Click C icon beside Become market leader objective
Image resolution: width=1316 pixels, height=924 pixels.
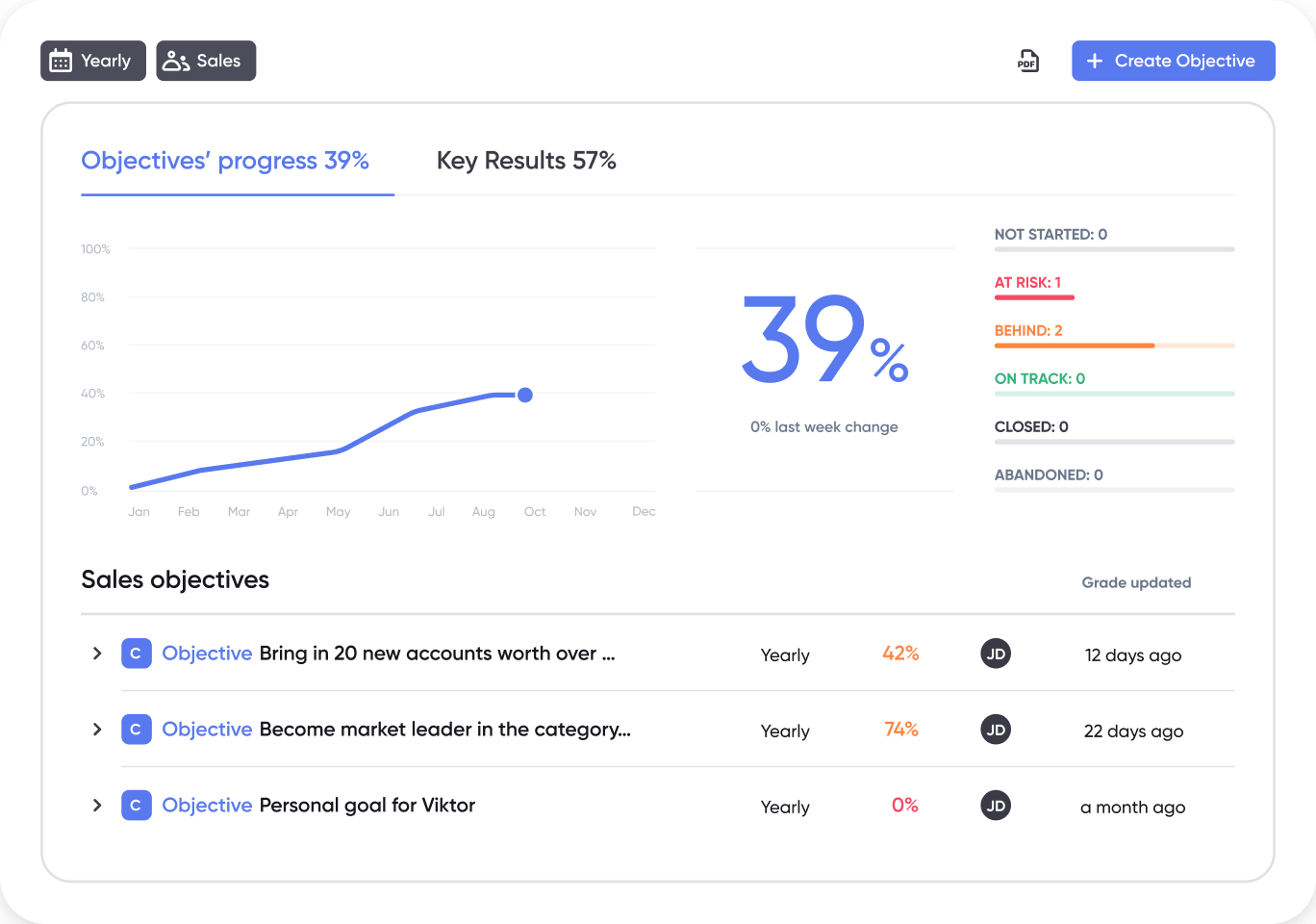(136, 730)
